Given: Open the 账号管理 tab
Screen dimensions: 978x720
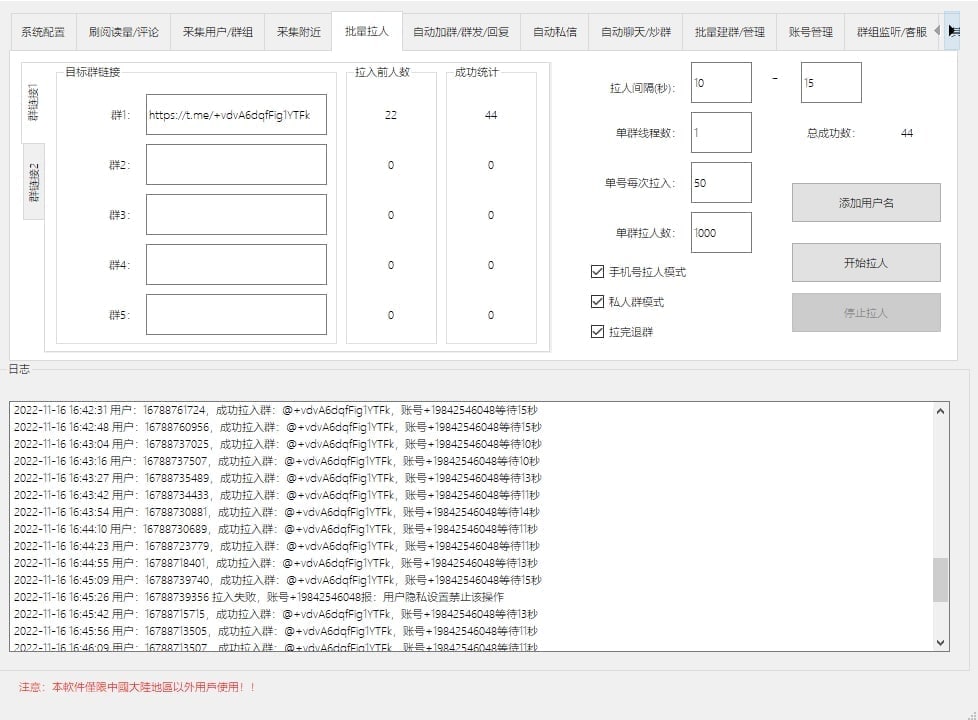Looking at the screenshot, I should [810, 32].
